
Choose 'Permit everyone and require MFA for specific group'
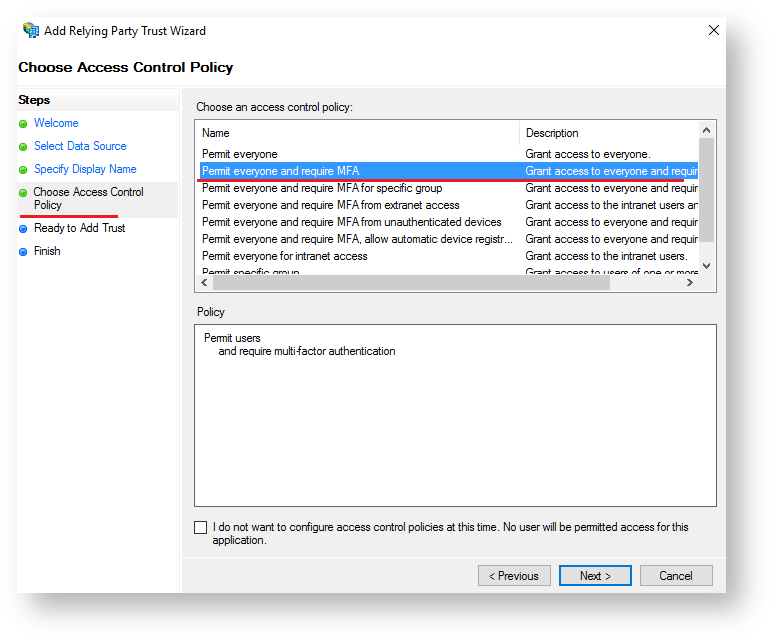click(x=322, y=188)
